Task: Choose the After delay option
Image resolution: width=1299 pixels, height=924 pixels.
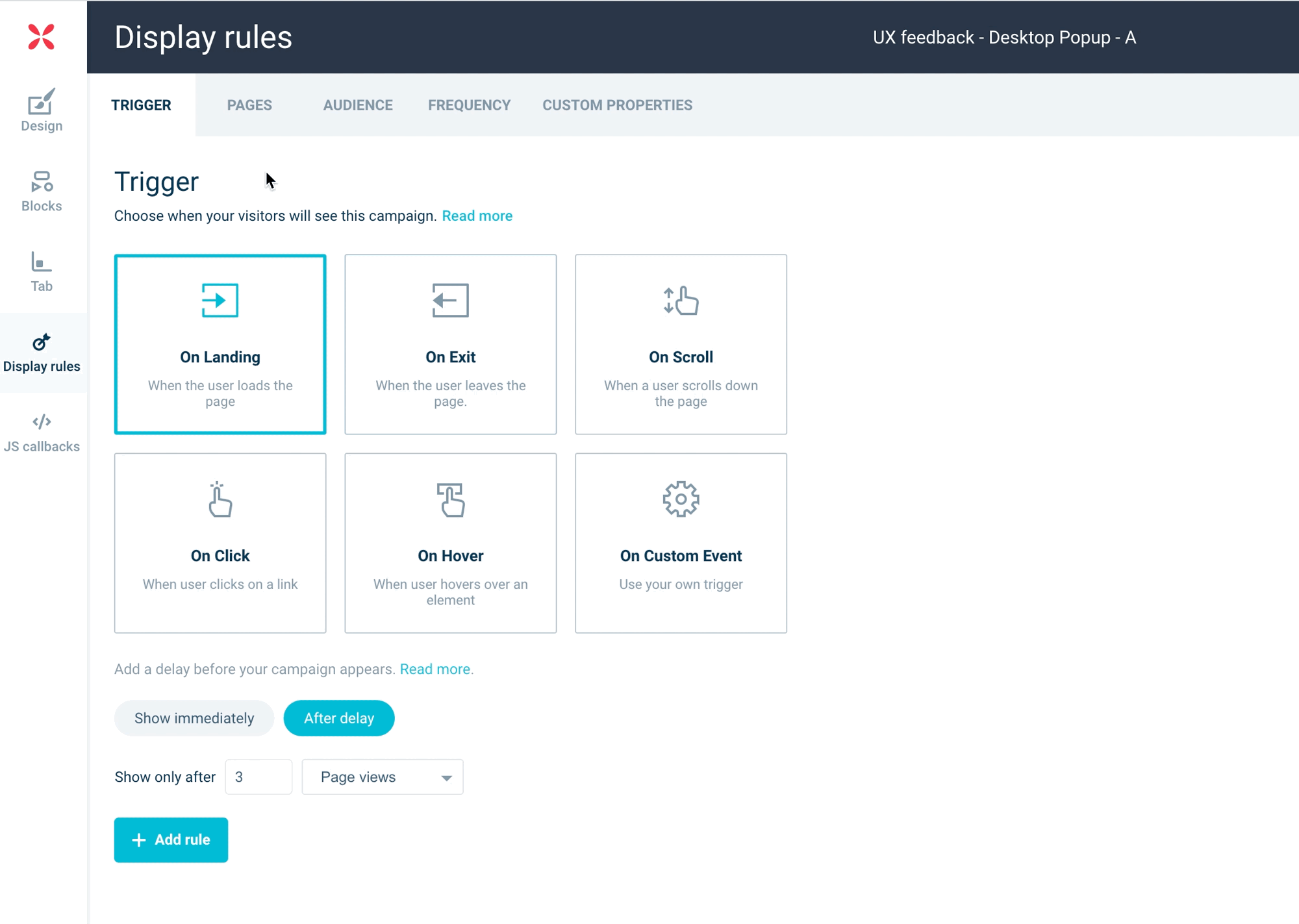Action: click(x=339, y=718)
